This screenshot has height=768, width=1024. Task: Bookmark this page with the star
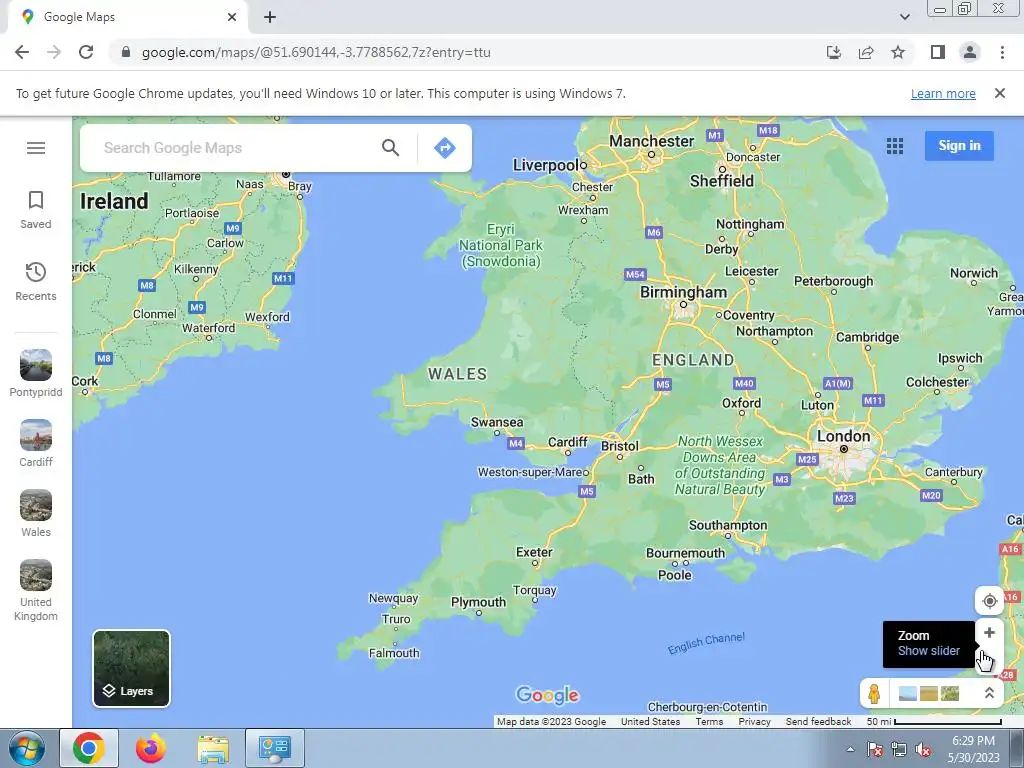(x=898, y=52)
